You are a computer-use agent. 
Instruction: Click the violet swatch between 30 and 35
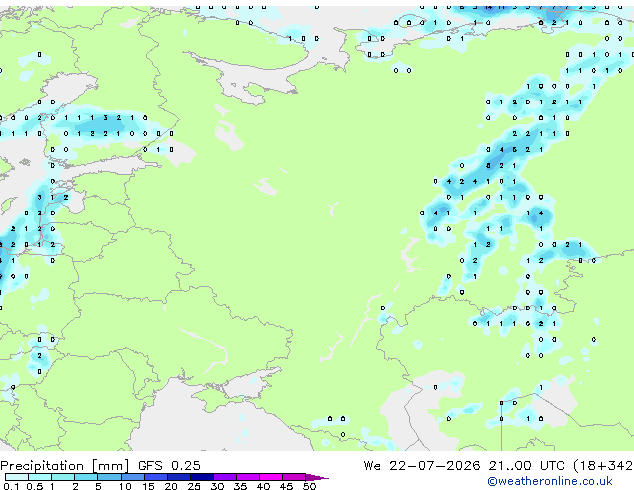[225, 477]
